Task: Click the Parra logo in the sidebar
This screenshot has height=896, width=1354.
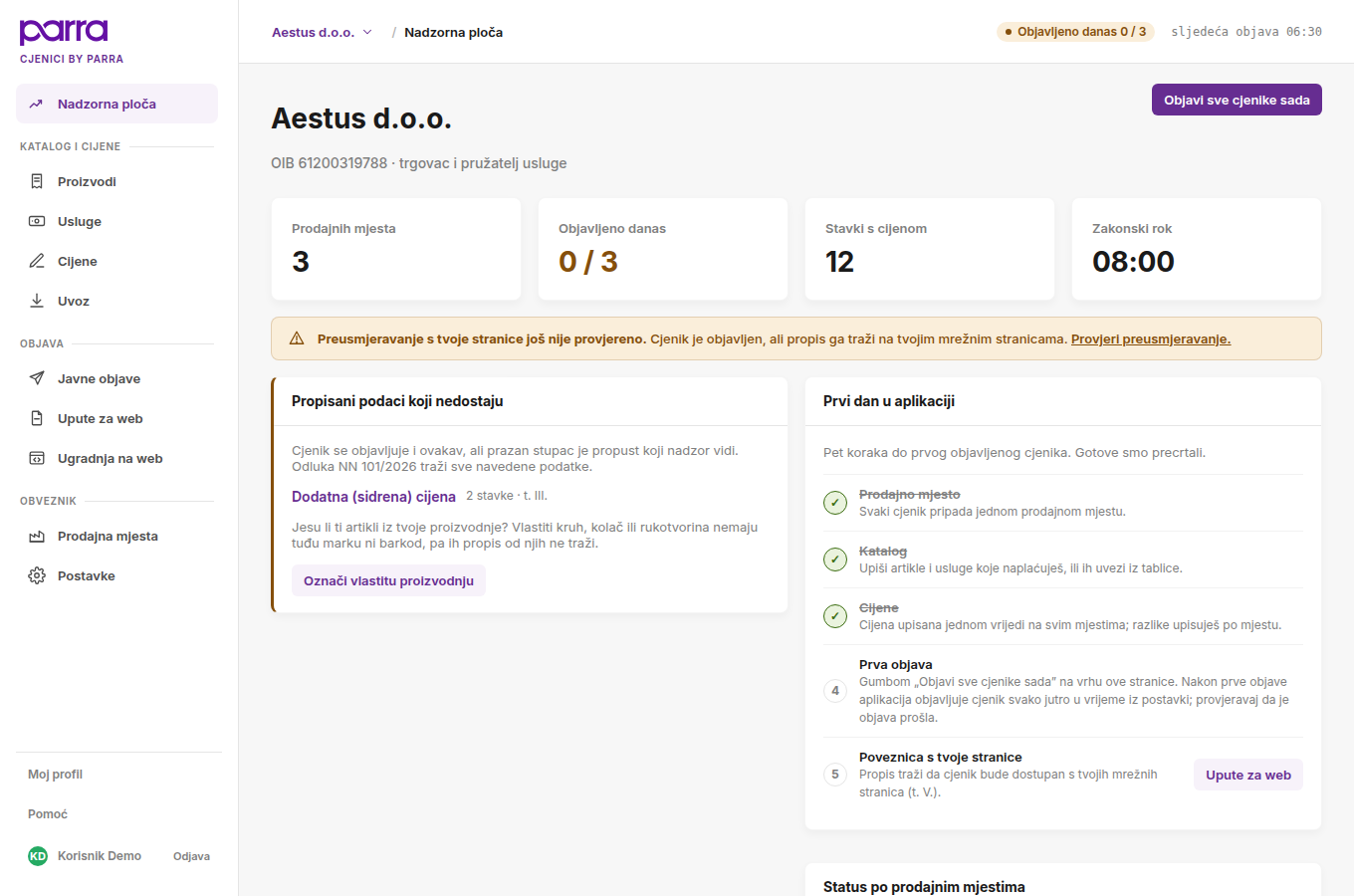Action: pyautogui.click(x=64, y=32)
